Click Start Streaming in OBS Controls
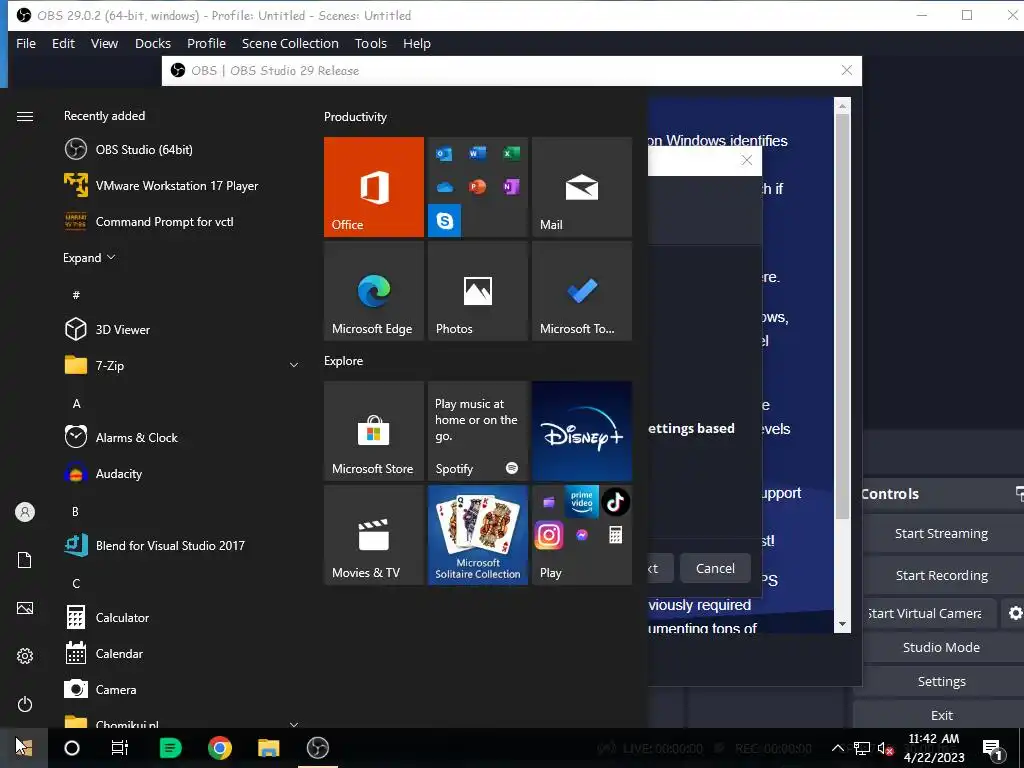Image resolution: width=1024 pixels, height=768 pixels. pyautogui.click(x=941, y=534)
